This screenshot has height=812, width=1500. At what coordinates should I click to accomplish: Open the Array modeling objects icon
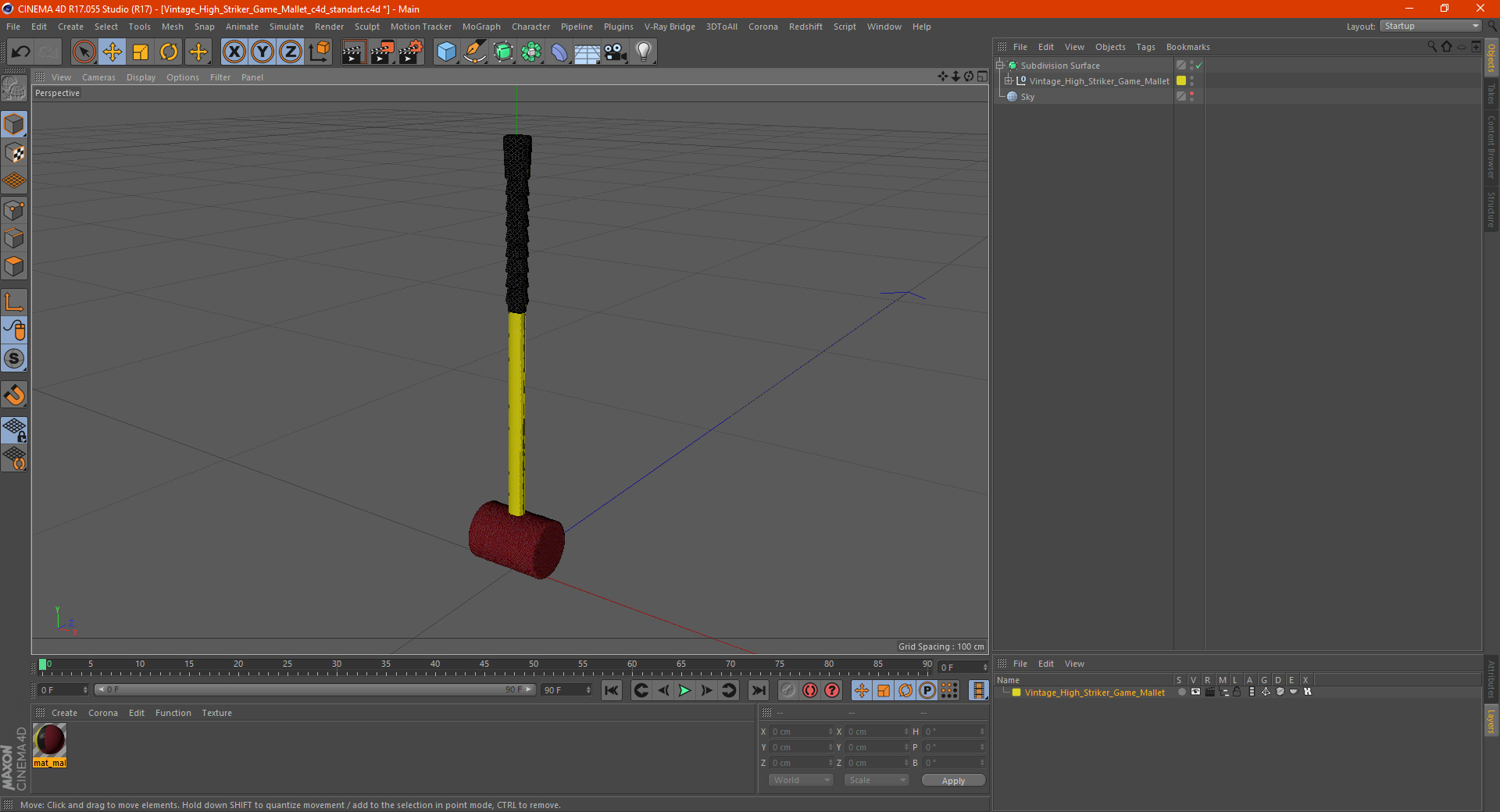click(x=531, y=52)
